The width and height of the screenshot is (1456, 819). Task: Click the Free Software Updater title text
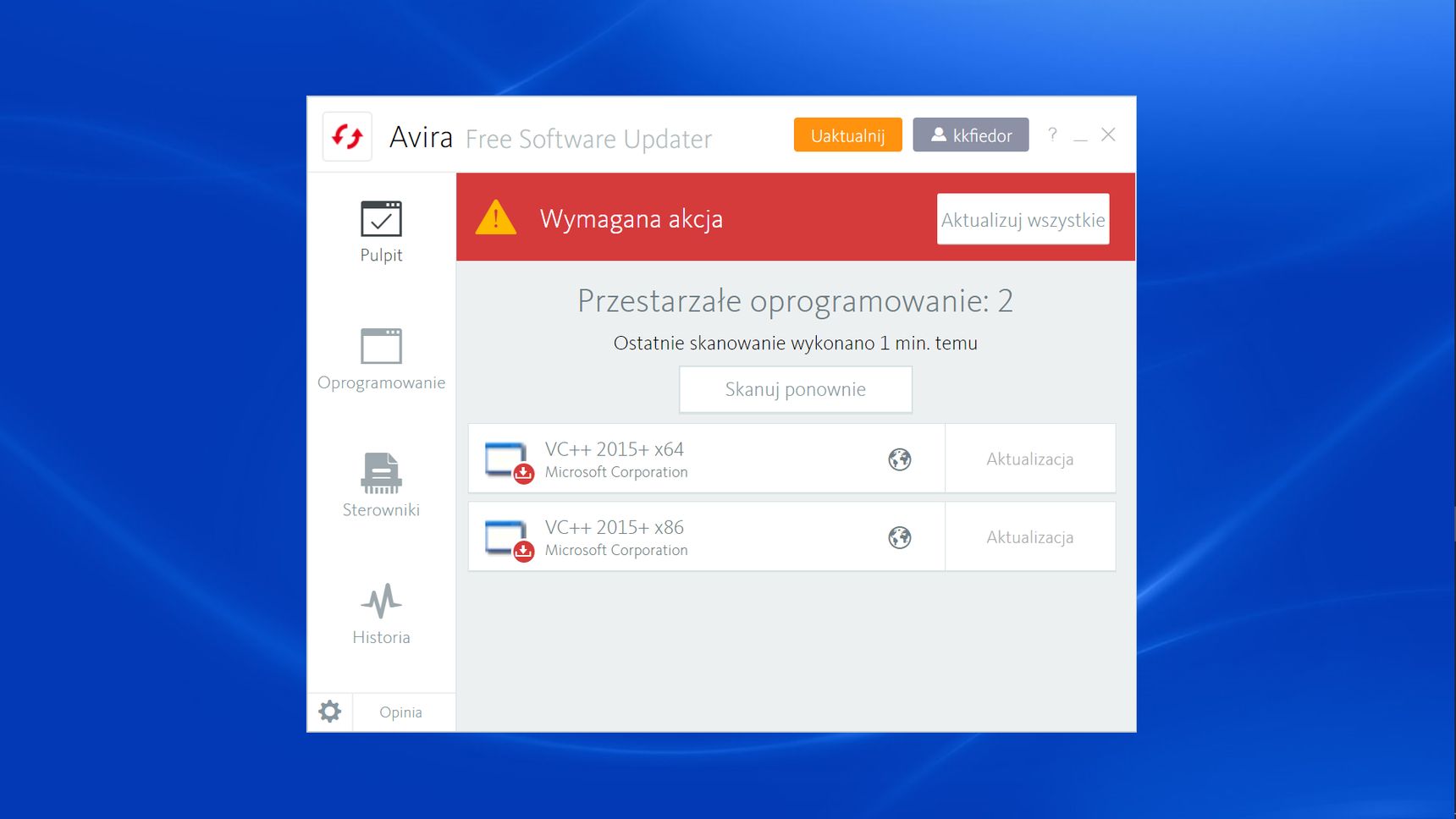[589, 139]
